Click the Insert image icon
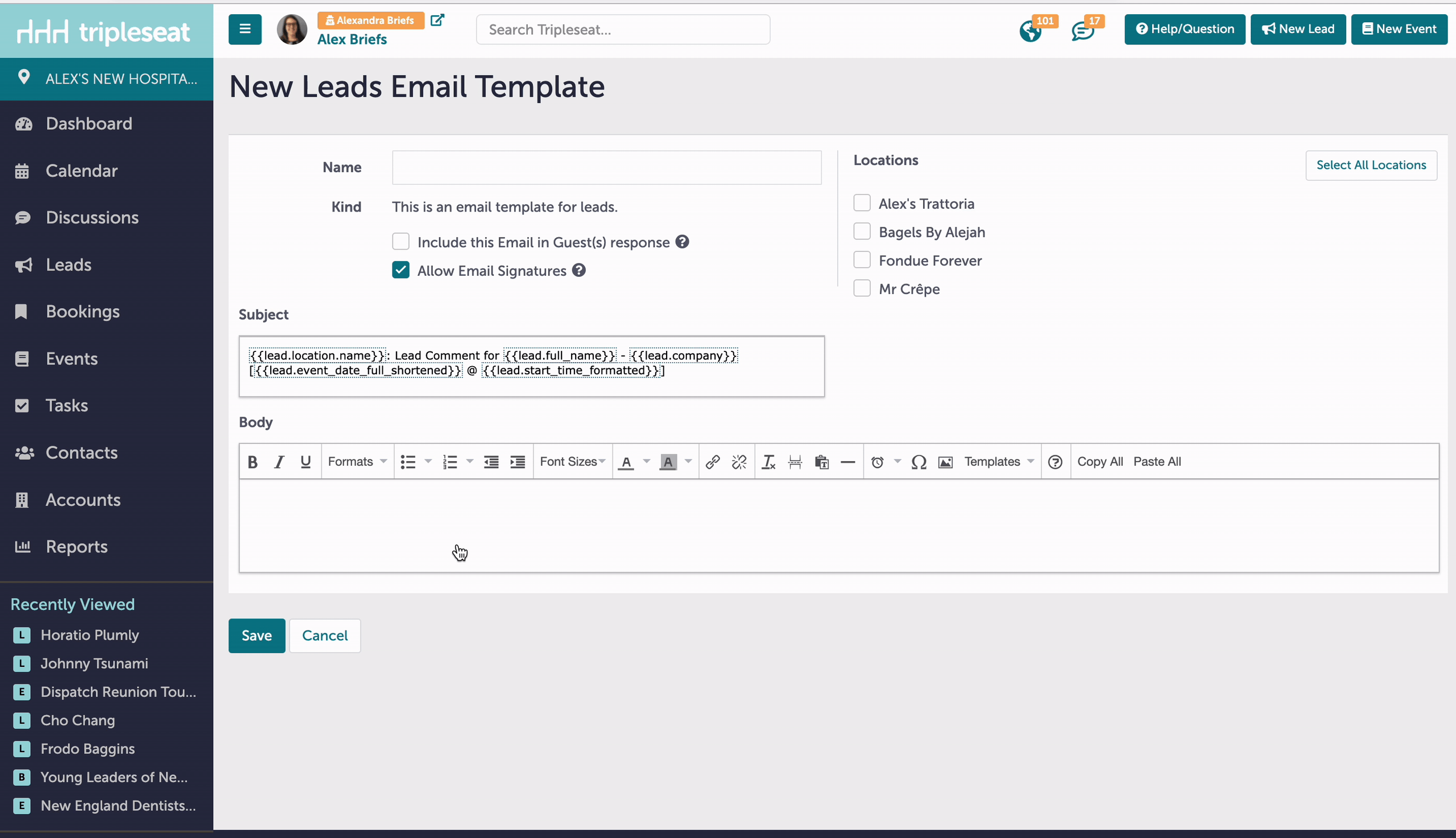The height and width of the screenshot is (838, 1456). (945, 462)
